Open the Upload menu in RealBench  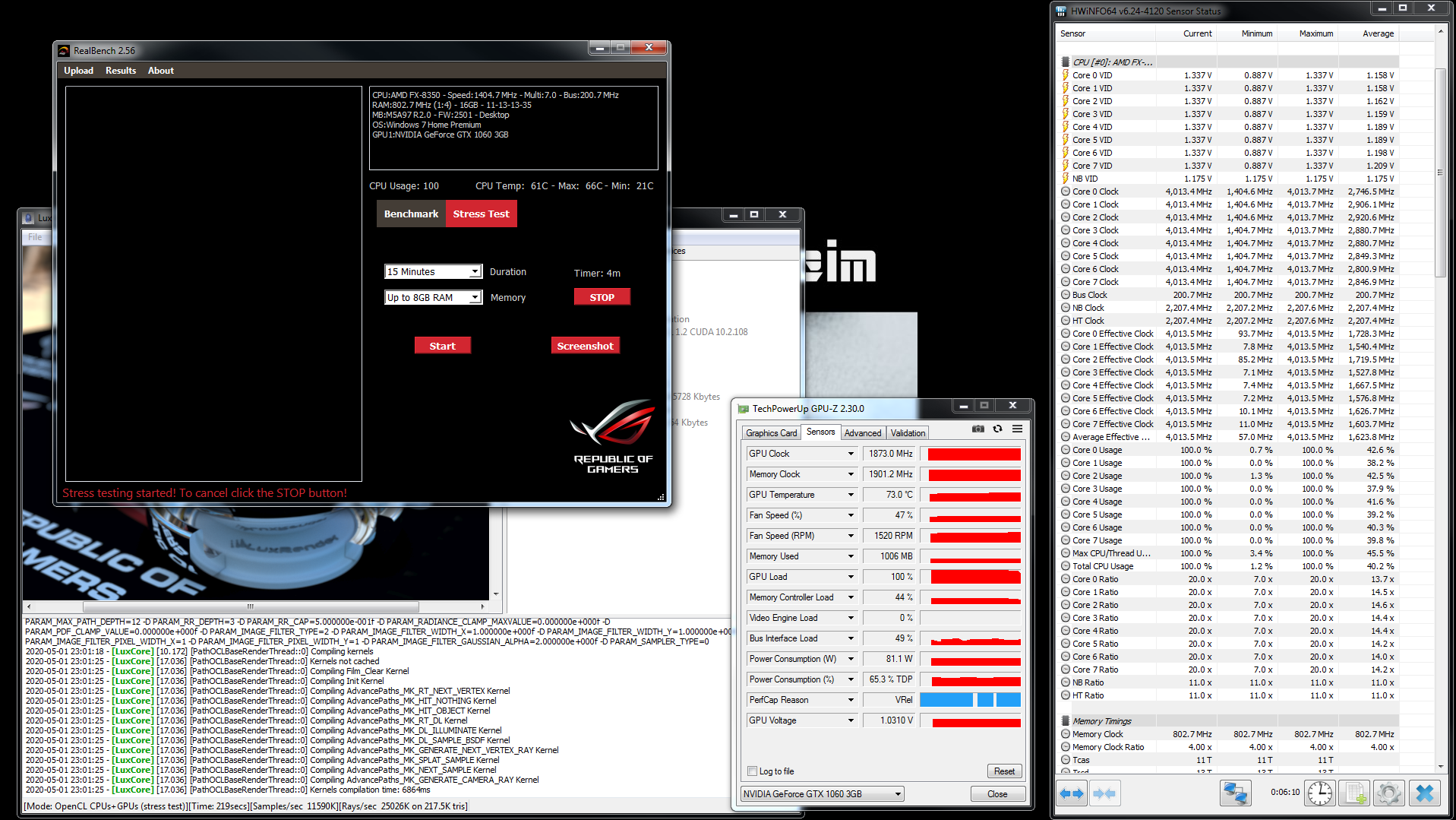coord(78,71)
